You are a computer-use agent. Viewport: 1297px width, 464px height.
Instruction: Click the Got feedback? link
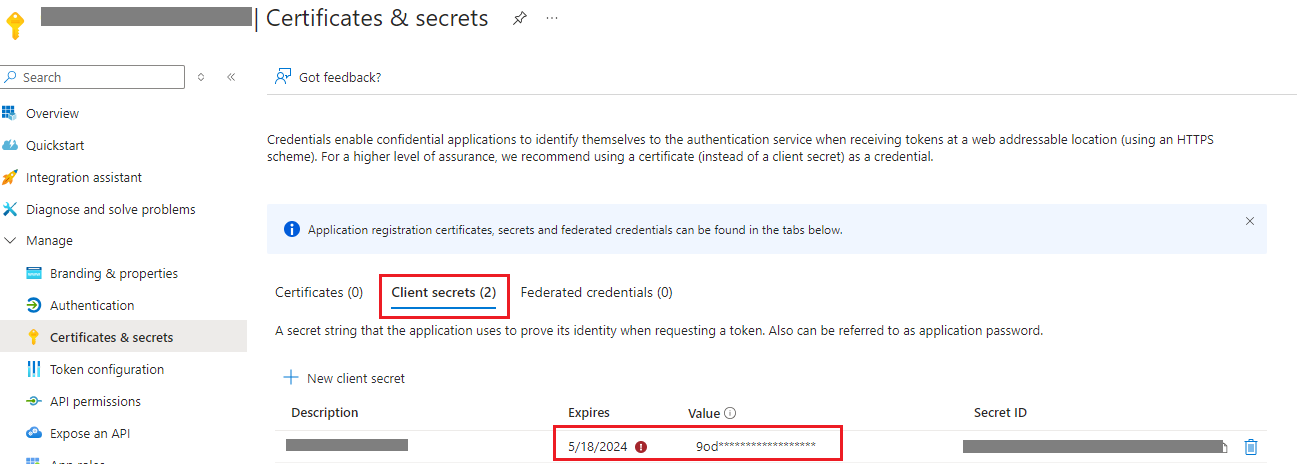pyautogui.click(x=340, y=77)
